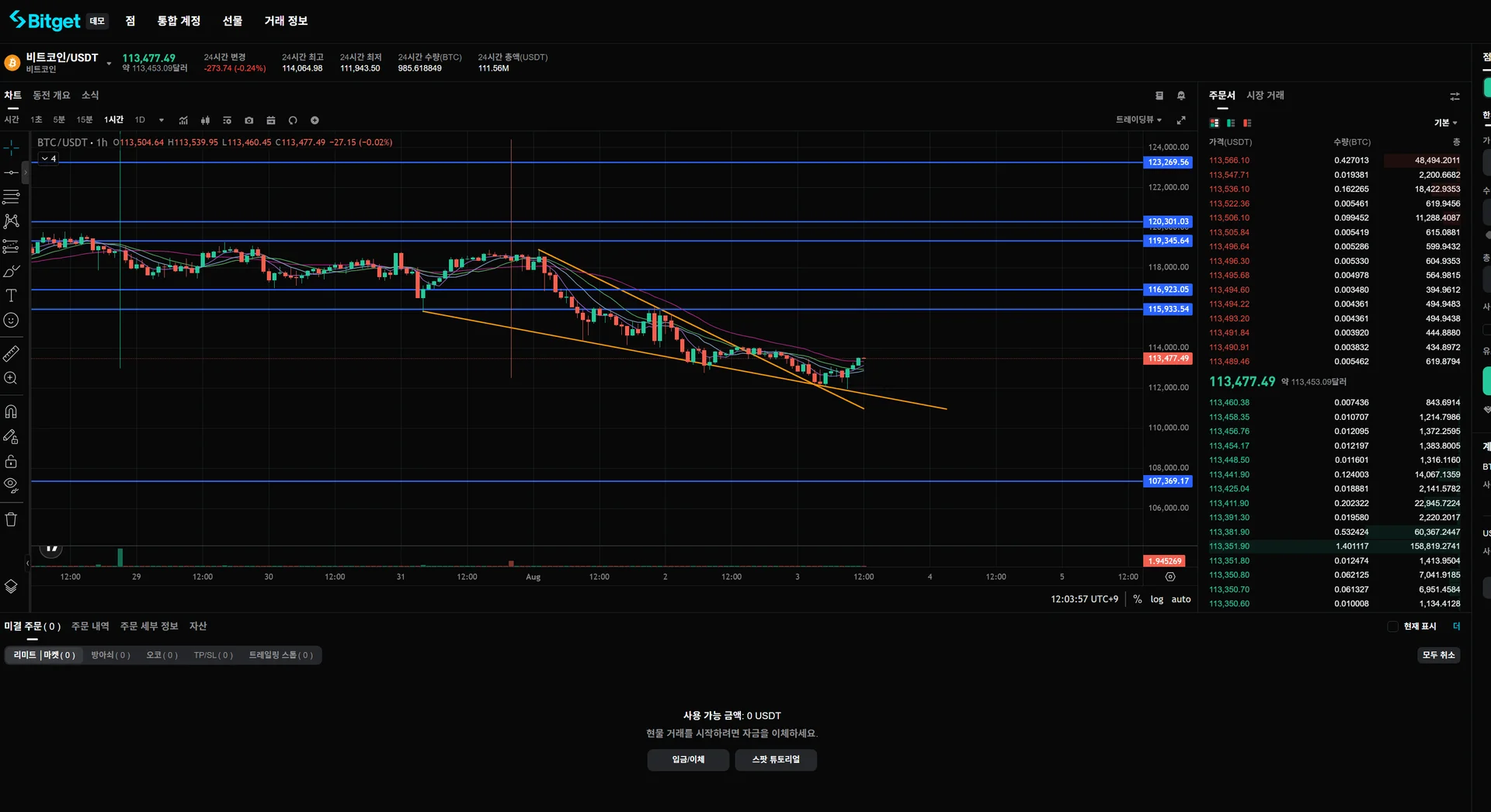Take a chart snapshot with camera icon
1491x812 pixels.
(248, 120)
